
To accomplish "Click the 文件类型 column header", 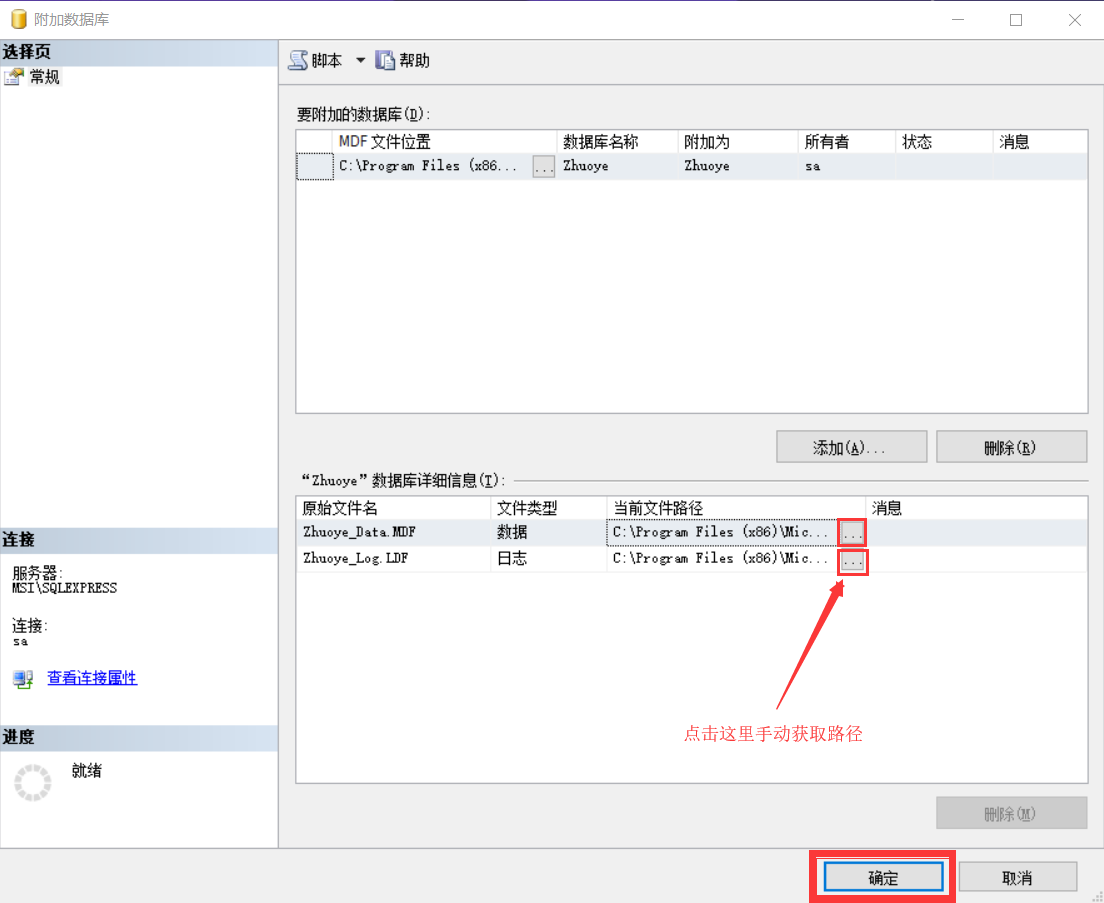I will tap(548, 508).
